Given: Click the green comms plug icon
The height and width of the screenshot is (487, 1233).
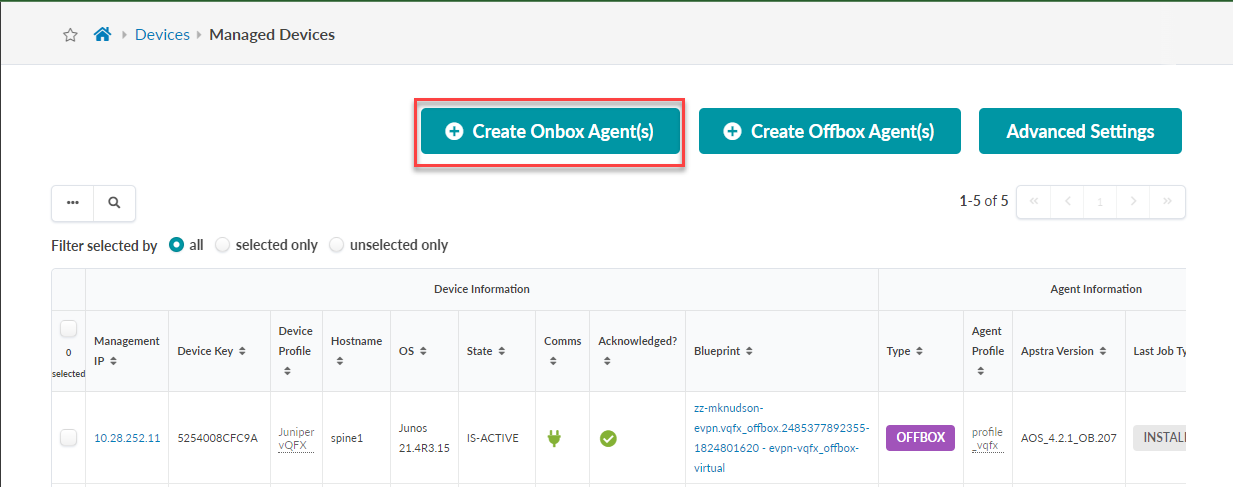Looking at the screenshot, I should 553,438.
